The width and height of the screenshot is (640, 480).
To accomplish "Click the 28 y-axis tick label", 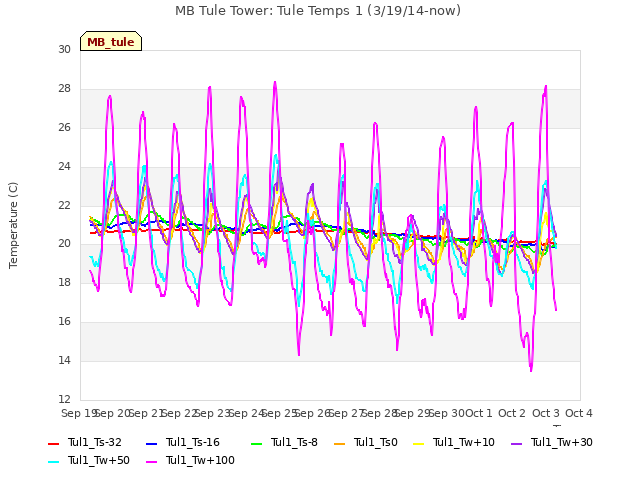I will (64, 89).
